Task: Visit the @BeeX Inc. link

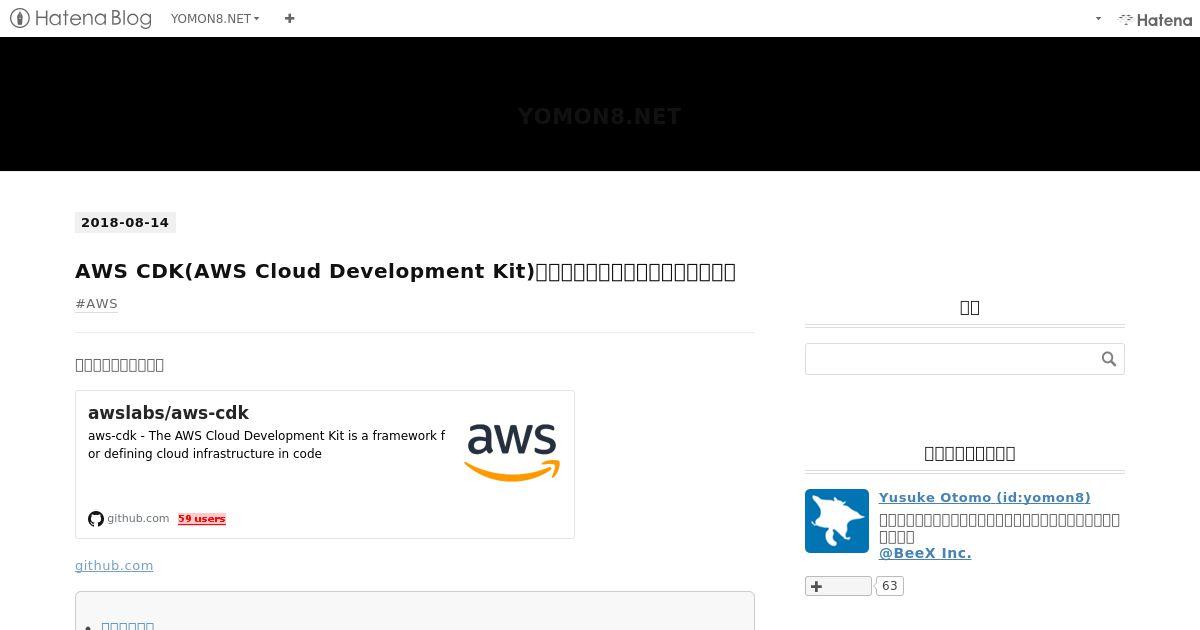Action: point(925,553)
